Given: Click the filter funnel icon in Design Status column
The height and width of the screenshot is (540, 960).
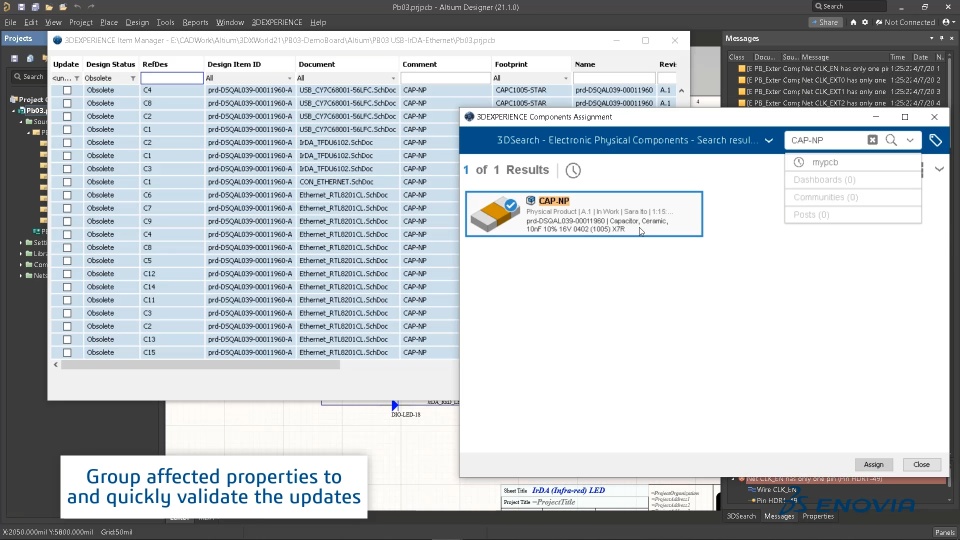Looking at the screenshot, I should click(133, 78).
